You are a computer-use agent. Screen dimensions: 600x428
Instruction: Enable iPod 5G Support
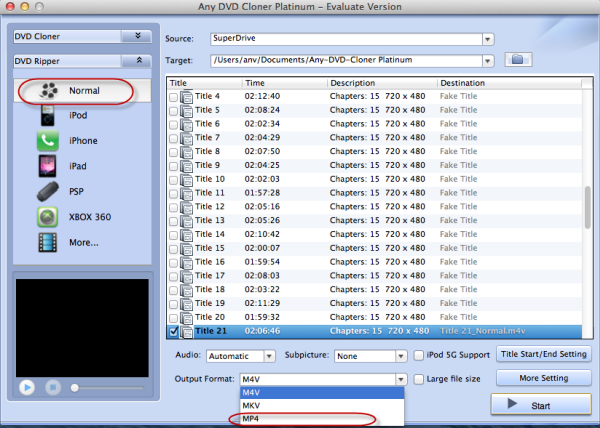point(419,355)
